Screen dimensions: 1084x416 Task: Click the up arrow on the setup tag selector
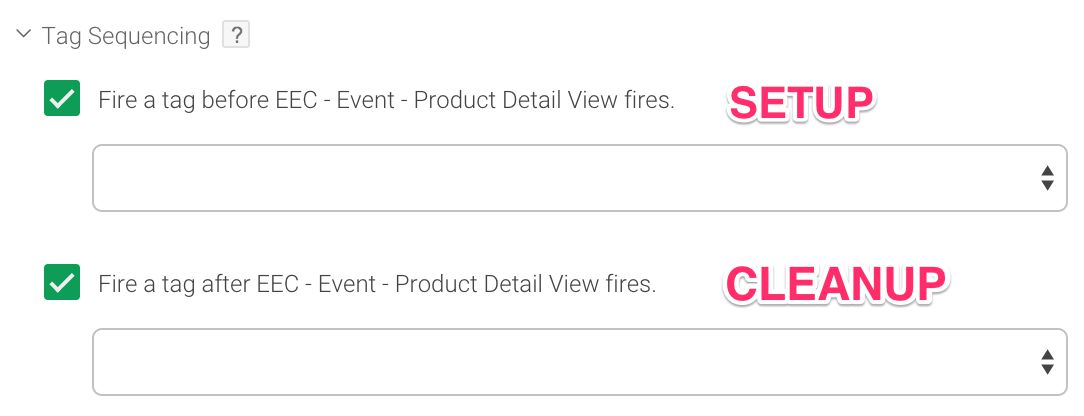point(1047,171)
